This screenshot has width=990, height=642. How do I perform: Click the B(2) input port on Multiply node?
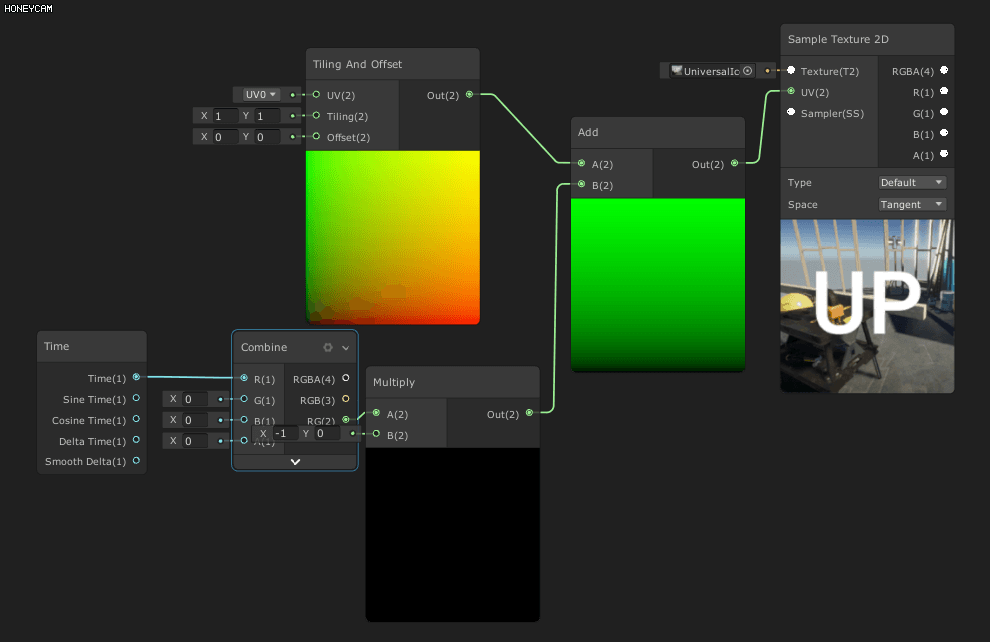[376, 434]
